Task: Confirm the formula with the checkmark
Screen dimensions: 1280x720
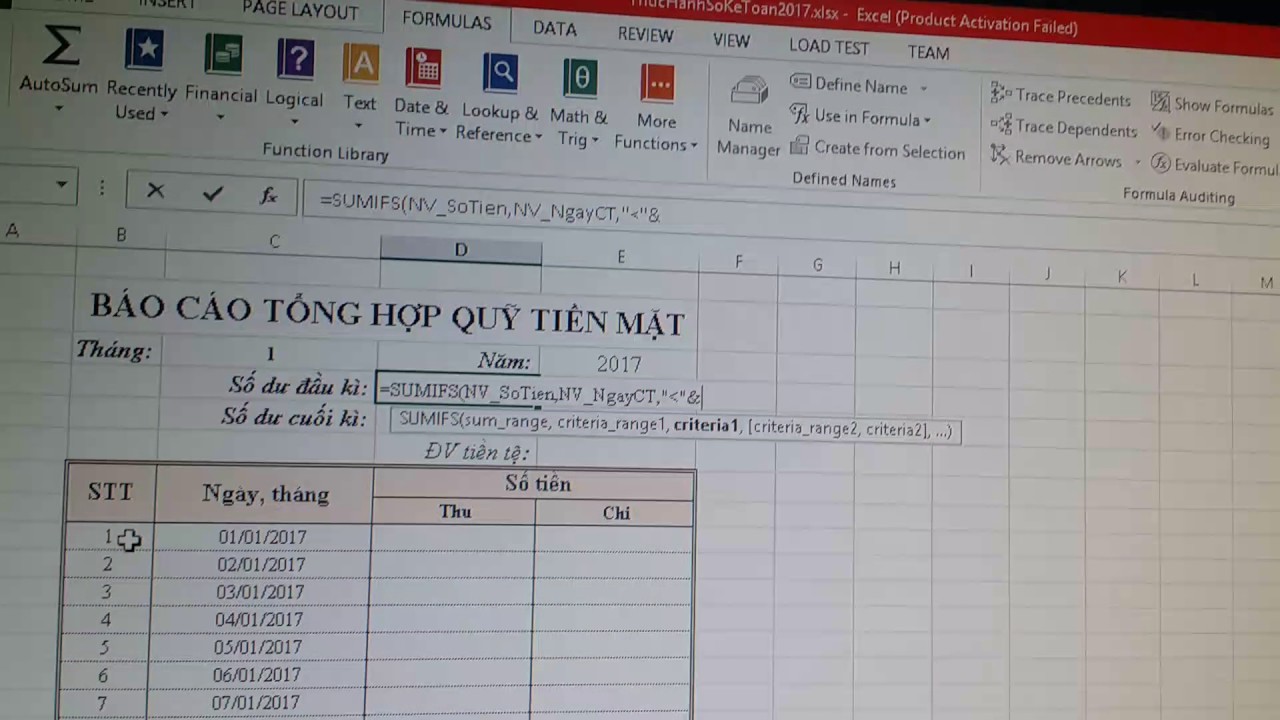Action: 212,193
